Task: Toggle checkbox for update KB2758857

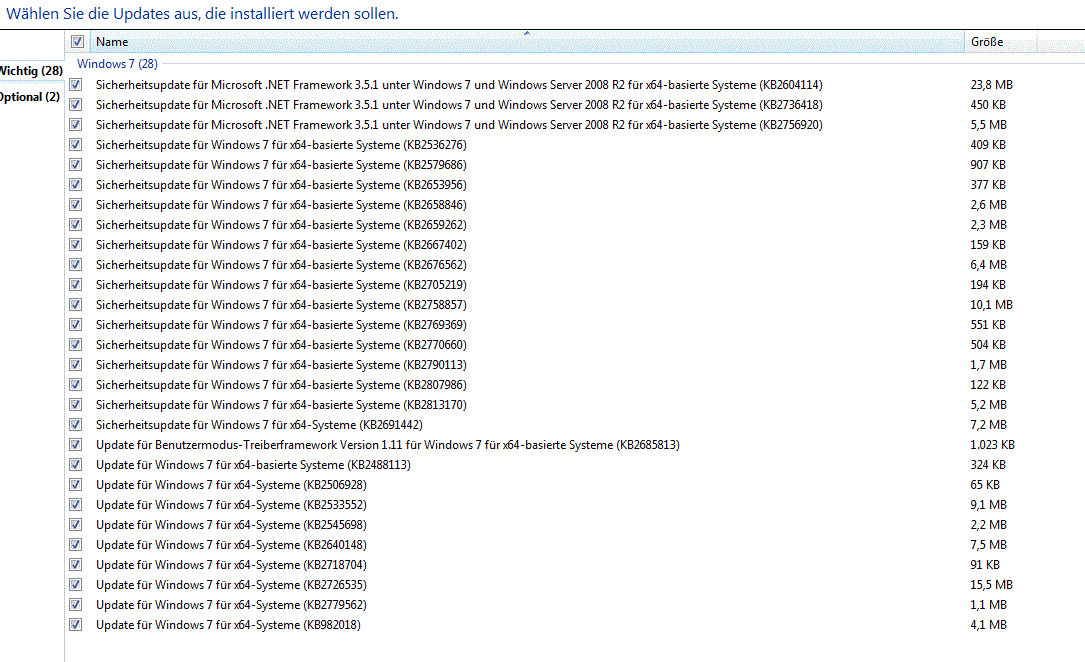Action: coord(76,304)
